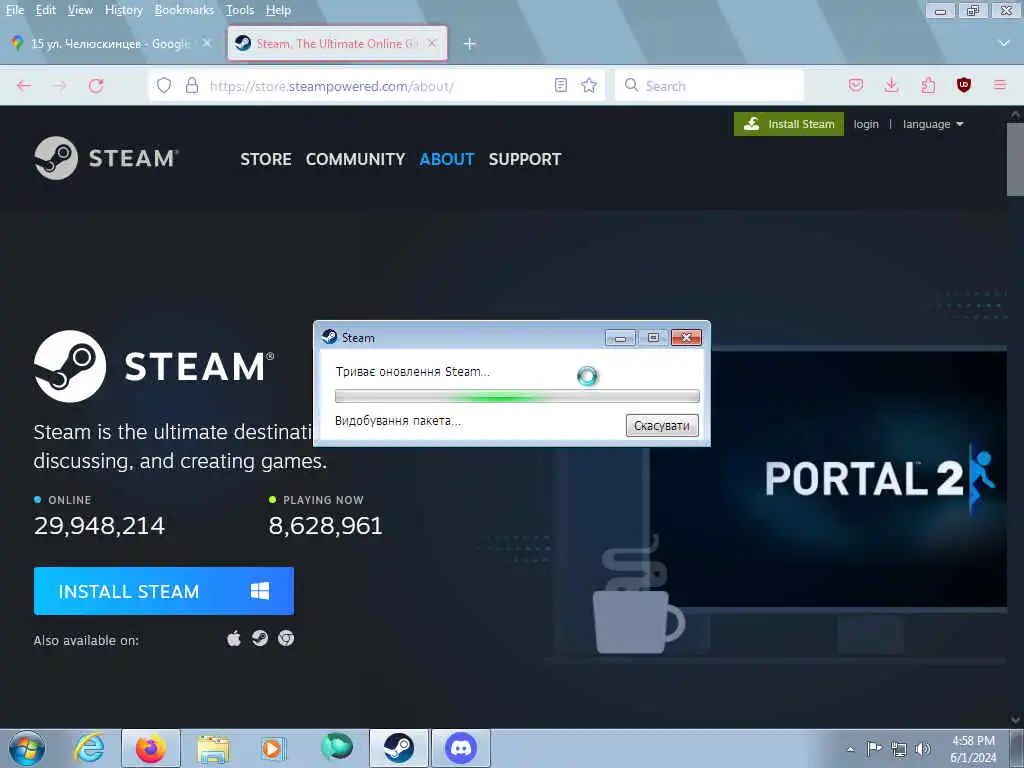1024x768 pixels.
Task: Click the Steam logo in page header
Action: (x=106, y=158)
